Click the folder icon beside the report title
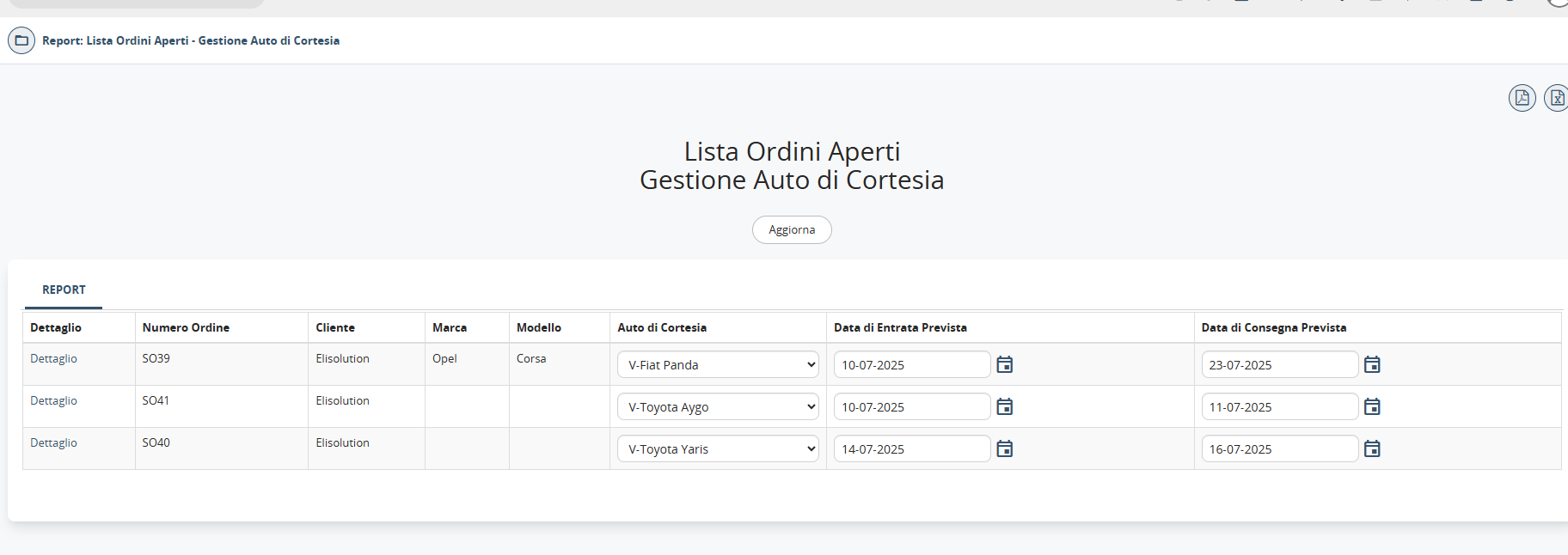This screenshot has height=555, width=1568. 21,40
